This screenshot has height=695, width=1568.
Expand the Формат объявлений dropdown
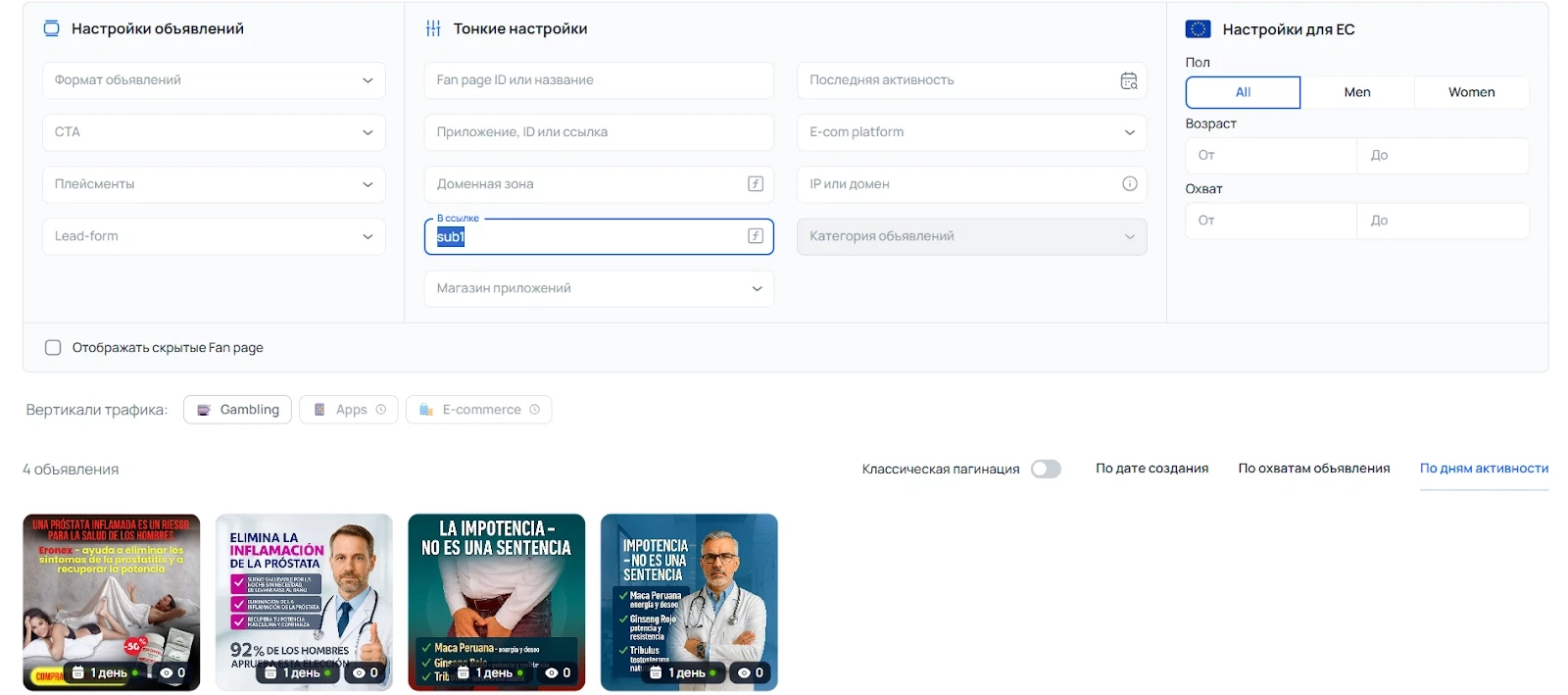point(214,80)
